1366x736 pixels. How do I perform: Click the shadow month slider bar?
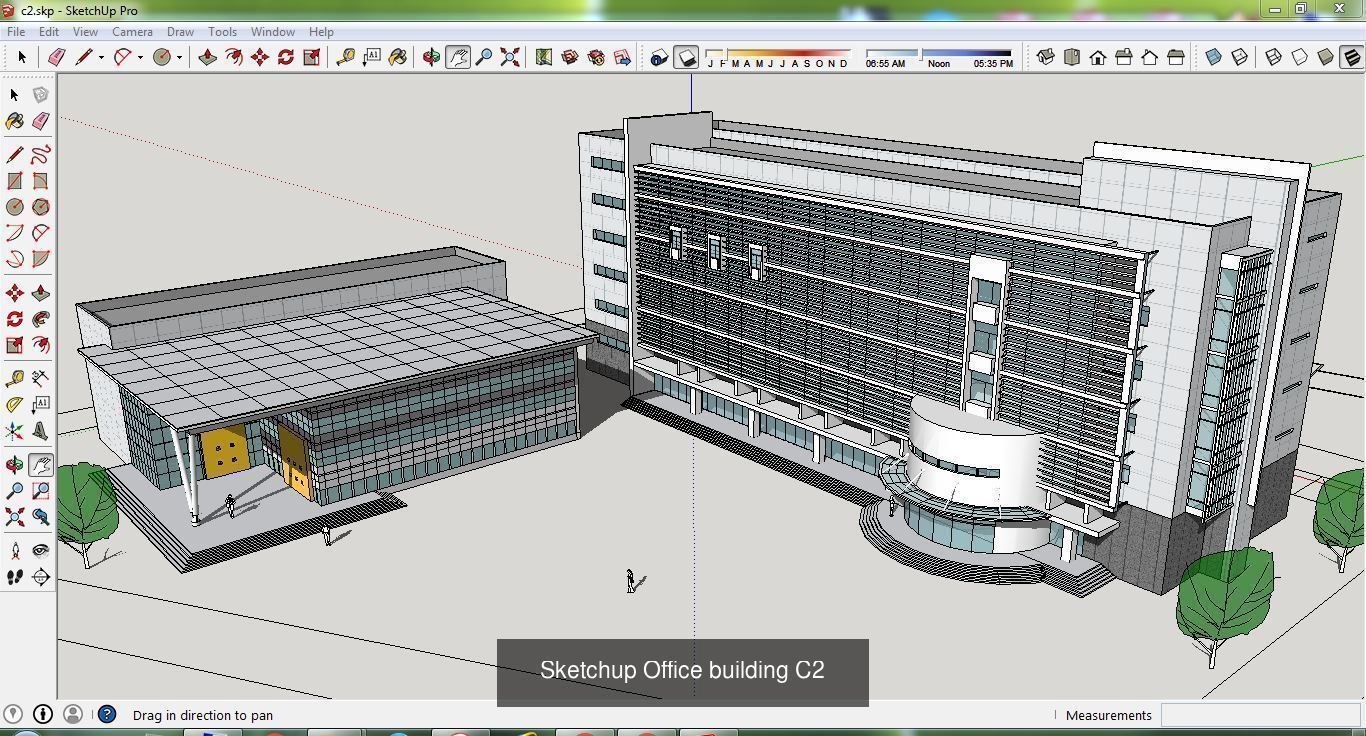coord(778,52)
